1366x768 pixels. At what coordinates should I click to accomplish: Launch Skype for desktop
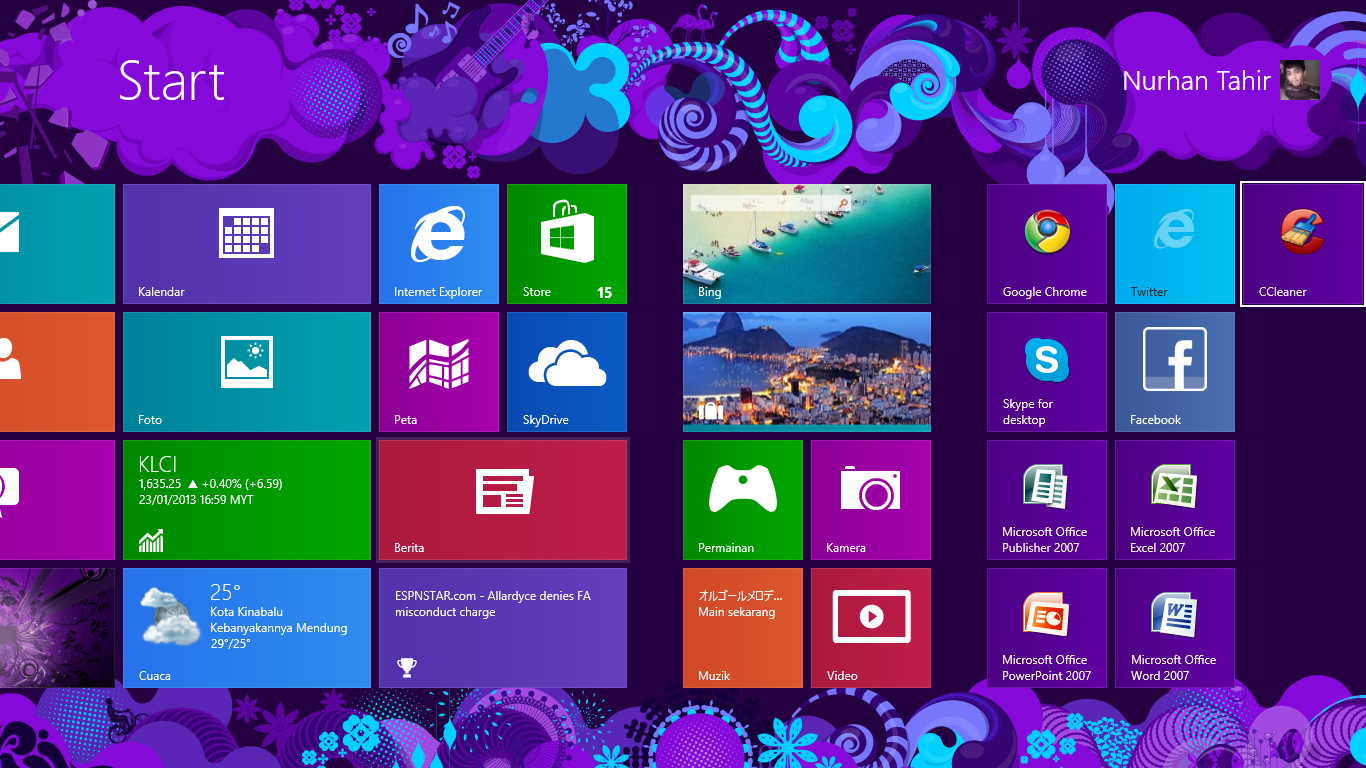1047,372
